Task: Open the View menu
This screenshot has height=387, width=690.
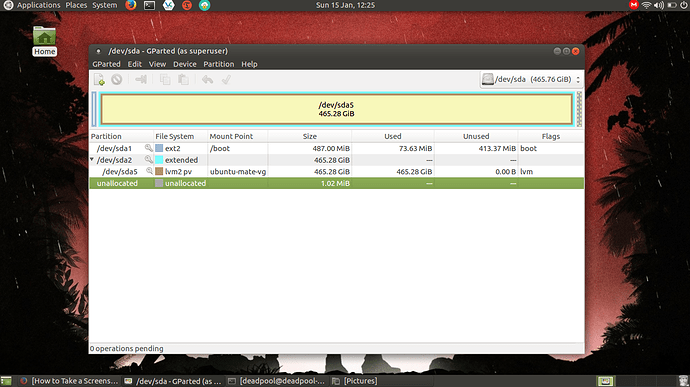Action: (x=157, y=64)
